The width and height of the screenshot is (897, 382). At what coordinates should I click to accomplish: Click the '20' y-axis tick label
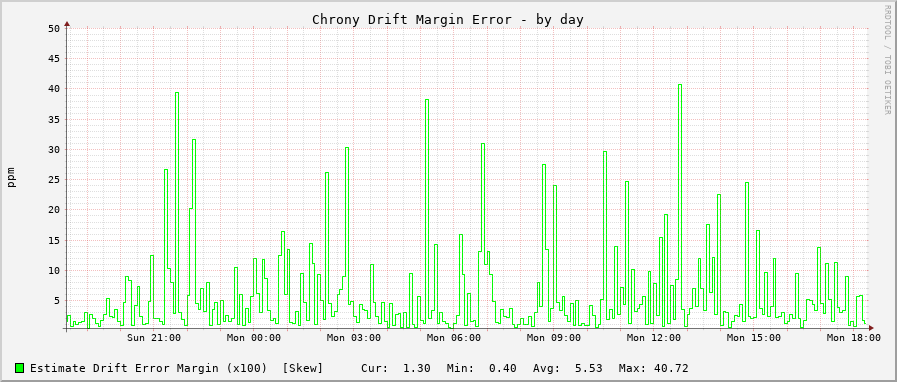tap(54, 210)
